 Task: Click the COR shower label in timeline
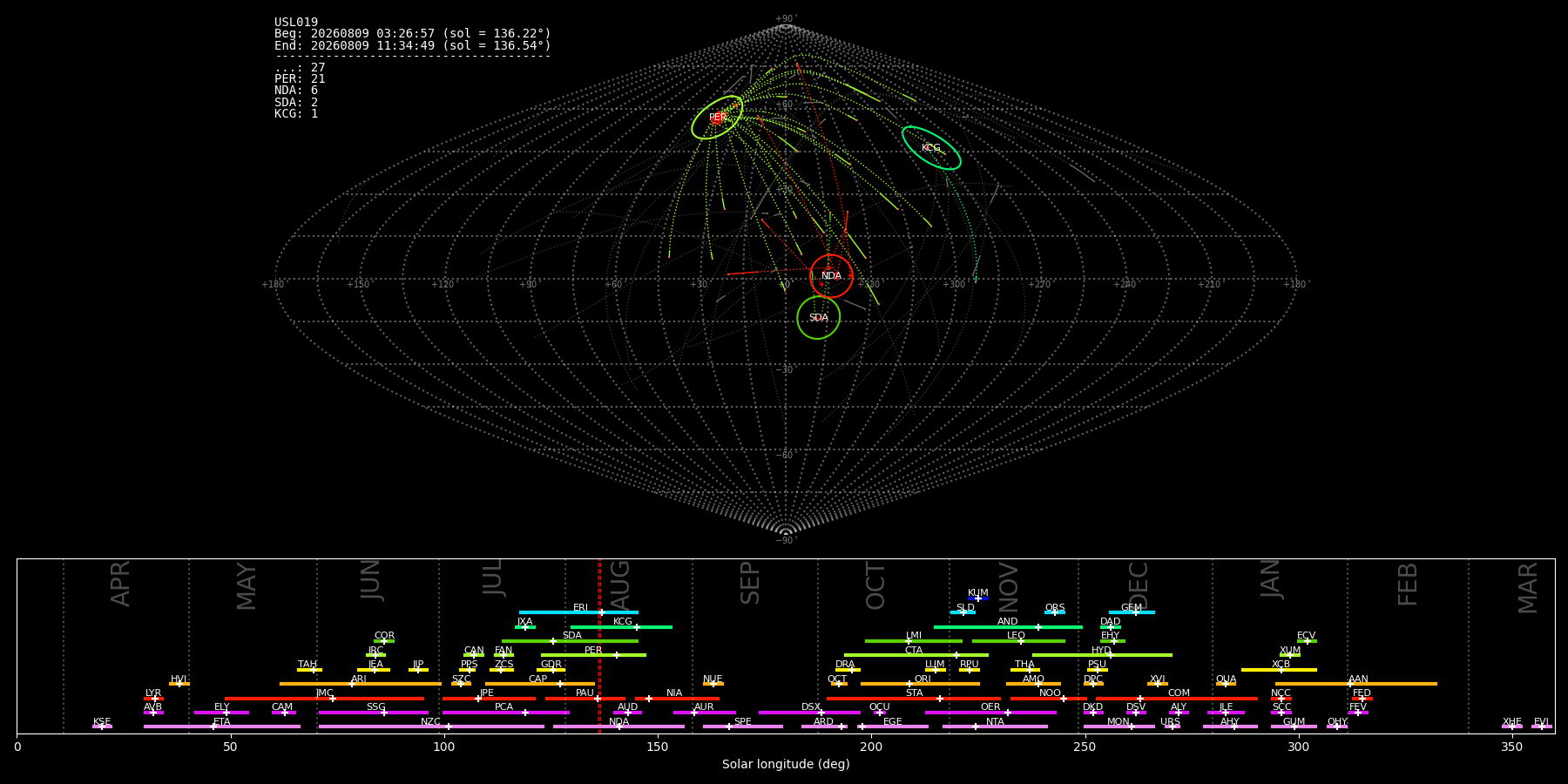pyautogui.click(x=384, y=636)
